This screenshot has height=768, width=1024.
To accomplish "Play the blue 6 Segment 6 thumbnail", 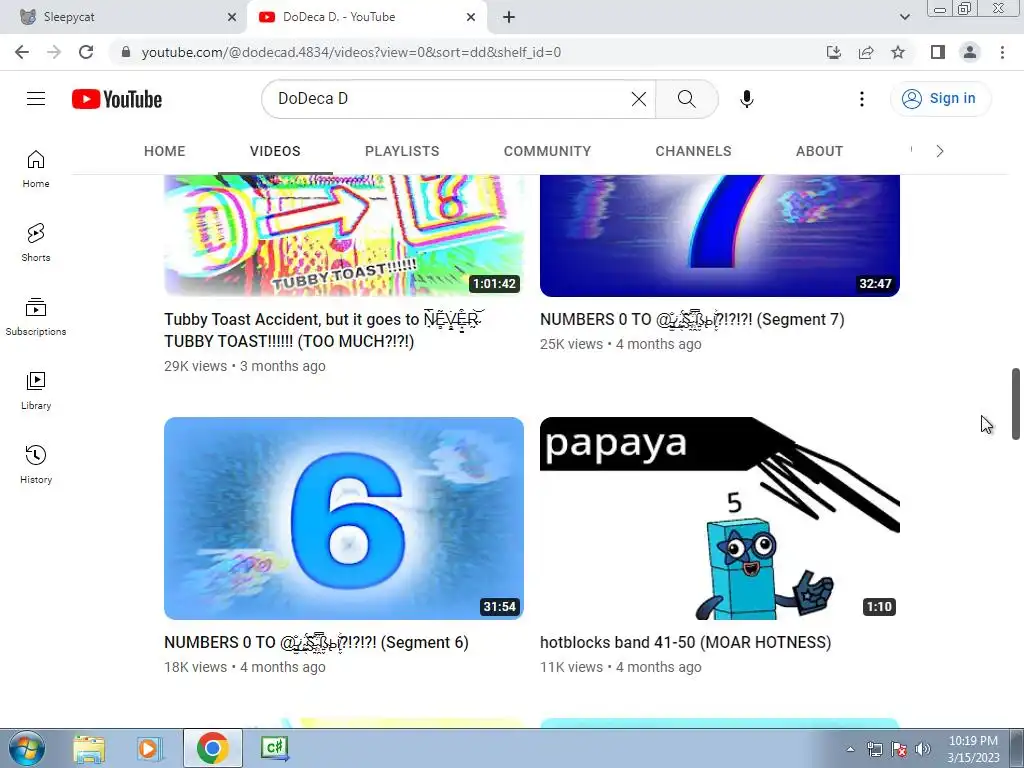I will [x=344, y=519].
